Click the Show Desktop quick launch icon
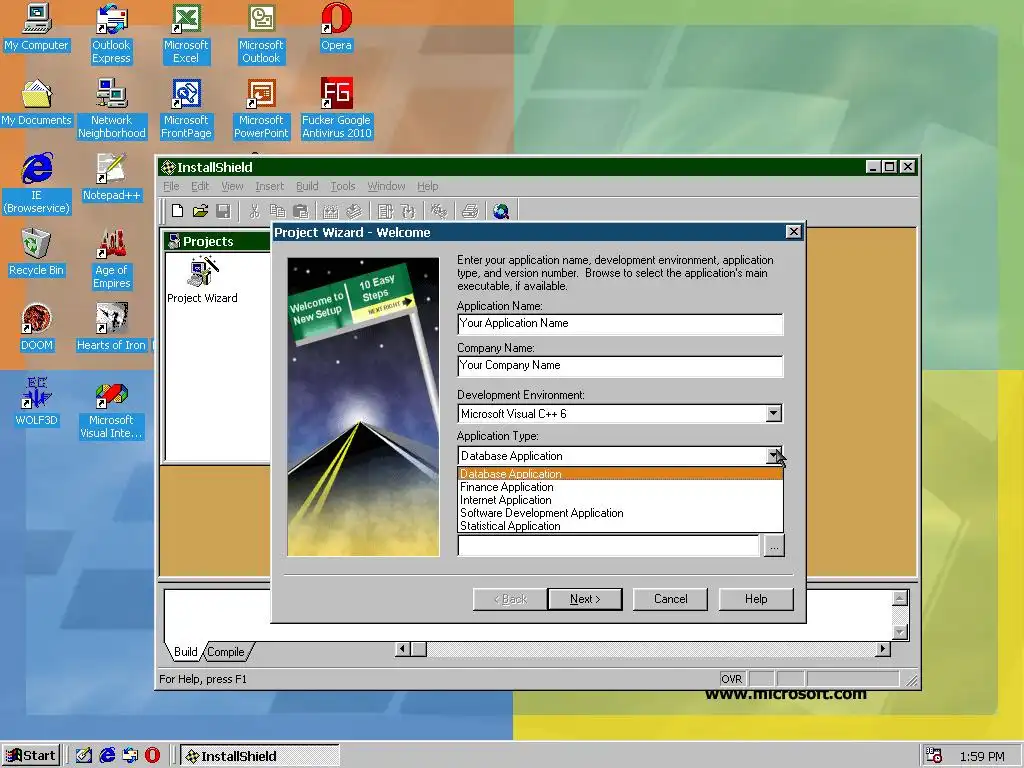The height and width of the screenshot is (768, 1024). (84, 756)
